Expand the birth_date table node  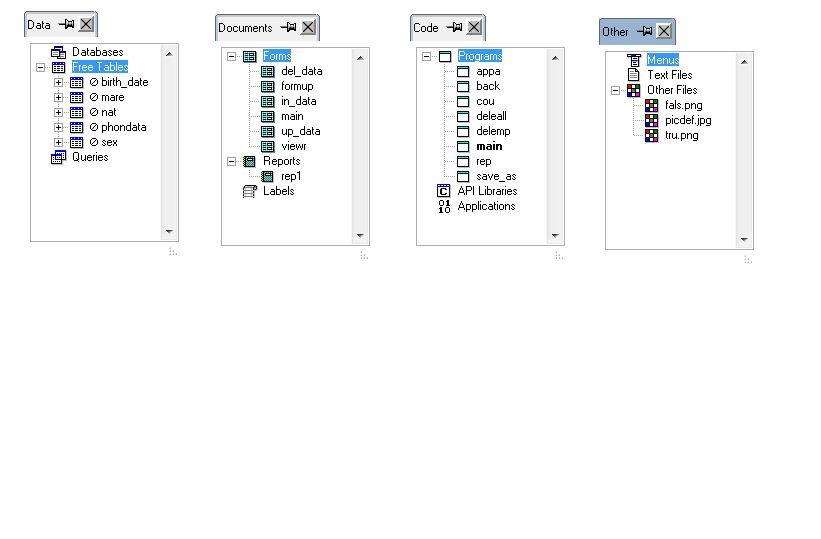[59, 83]
